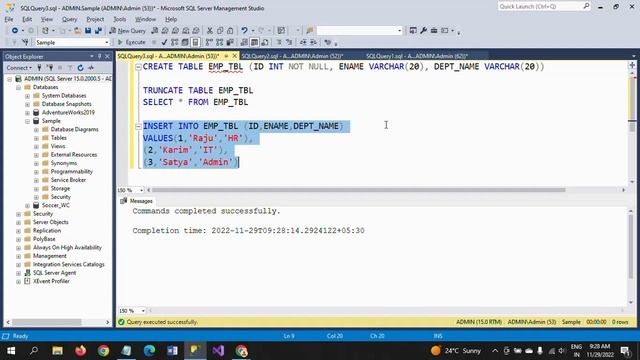Open the Properties wrench icon
The image size is (640, 360).
click(424, 31)
